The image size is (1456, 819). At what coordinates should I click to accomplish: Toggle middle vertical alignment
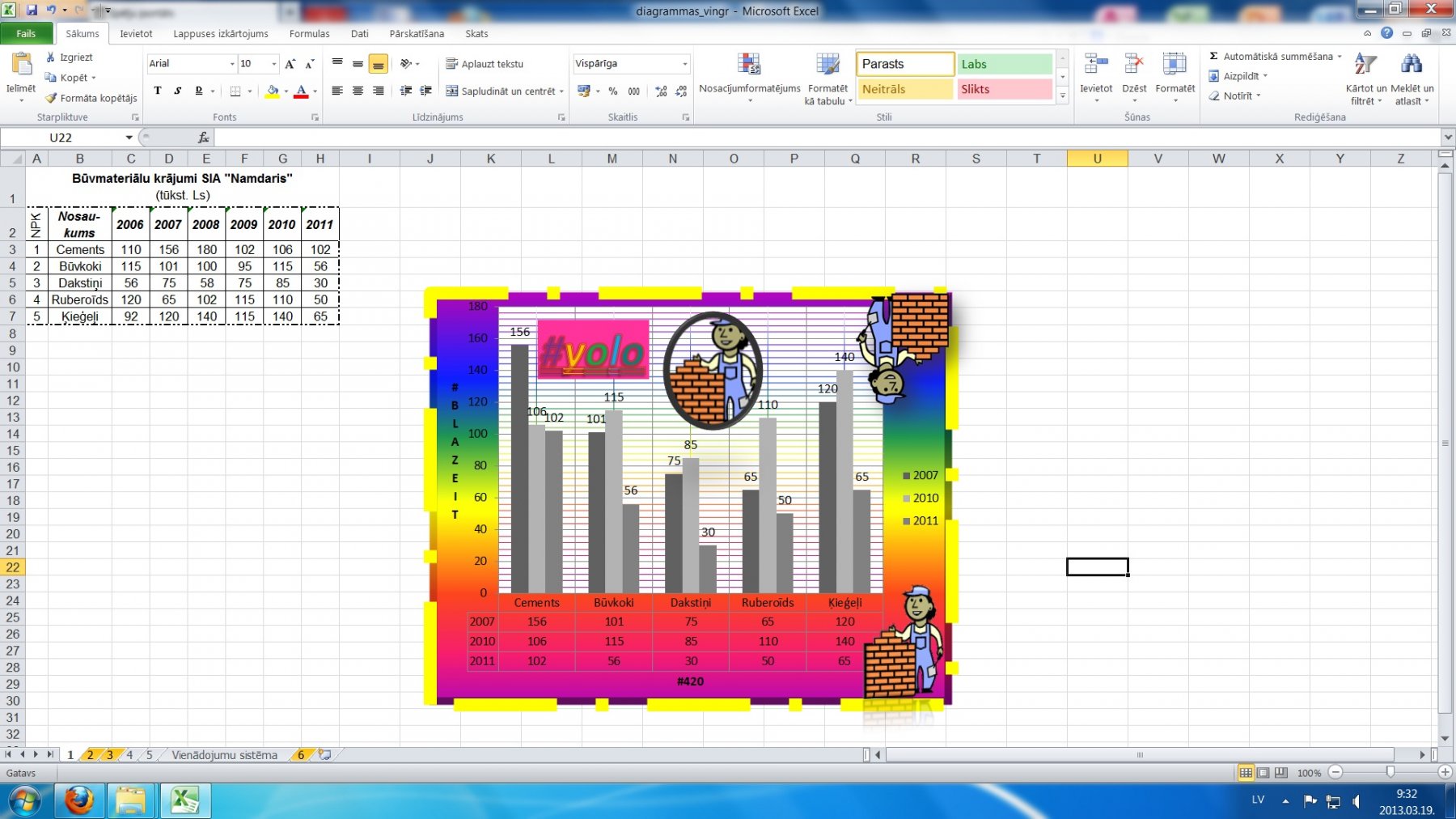click(x=358, y=64)
